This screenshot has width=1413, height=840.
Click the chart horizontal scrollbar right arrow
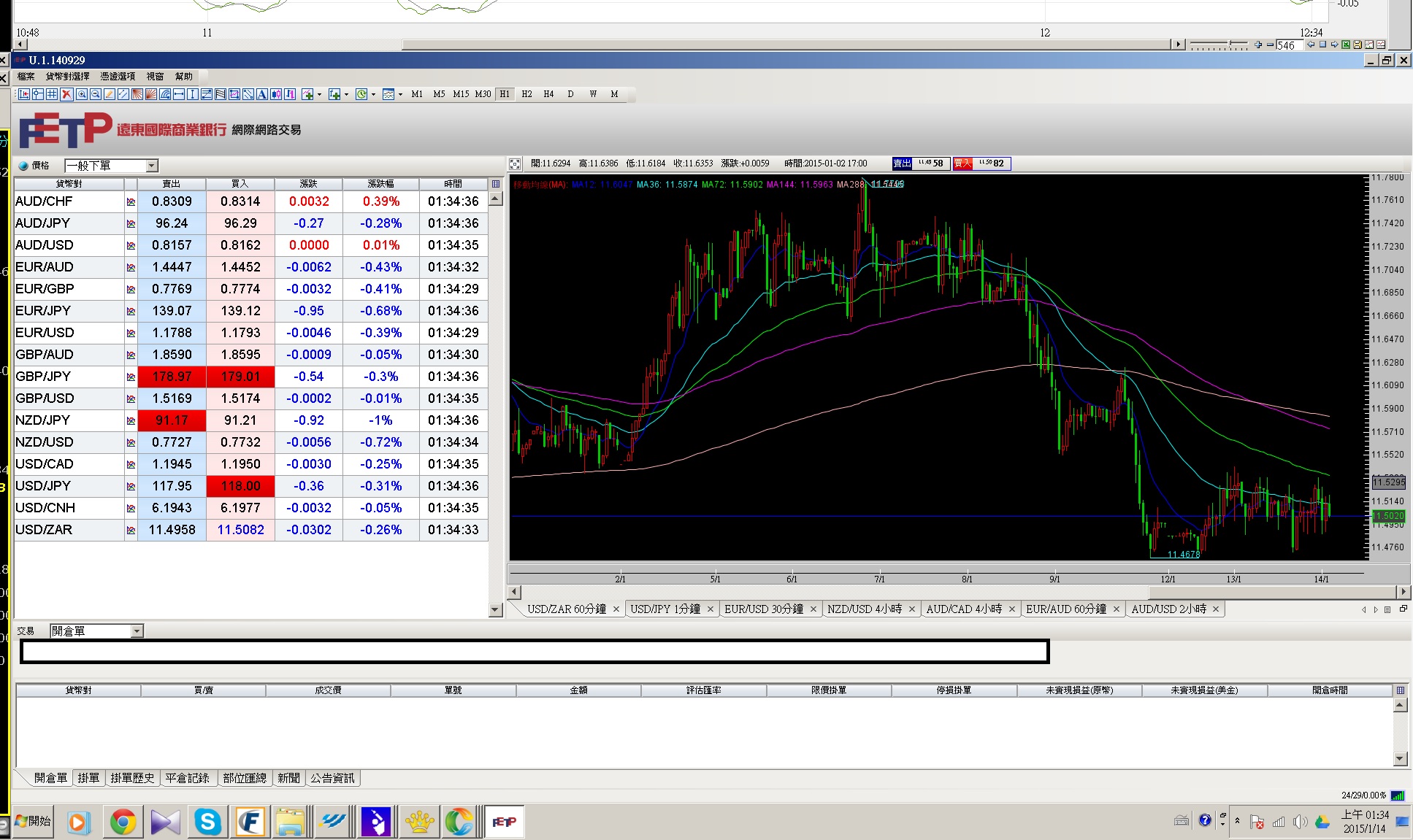pyautogui.click(x=1403, y=592)
